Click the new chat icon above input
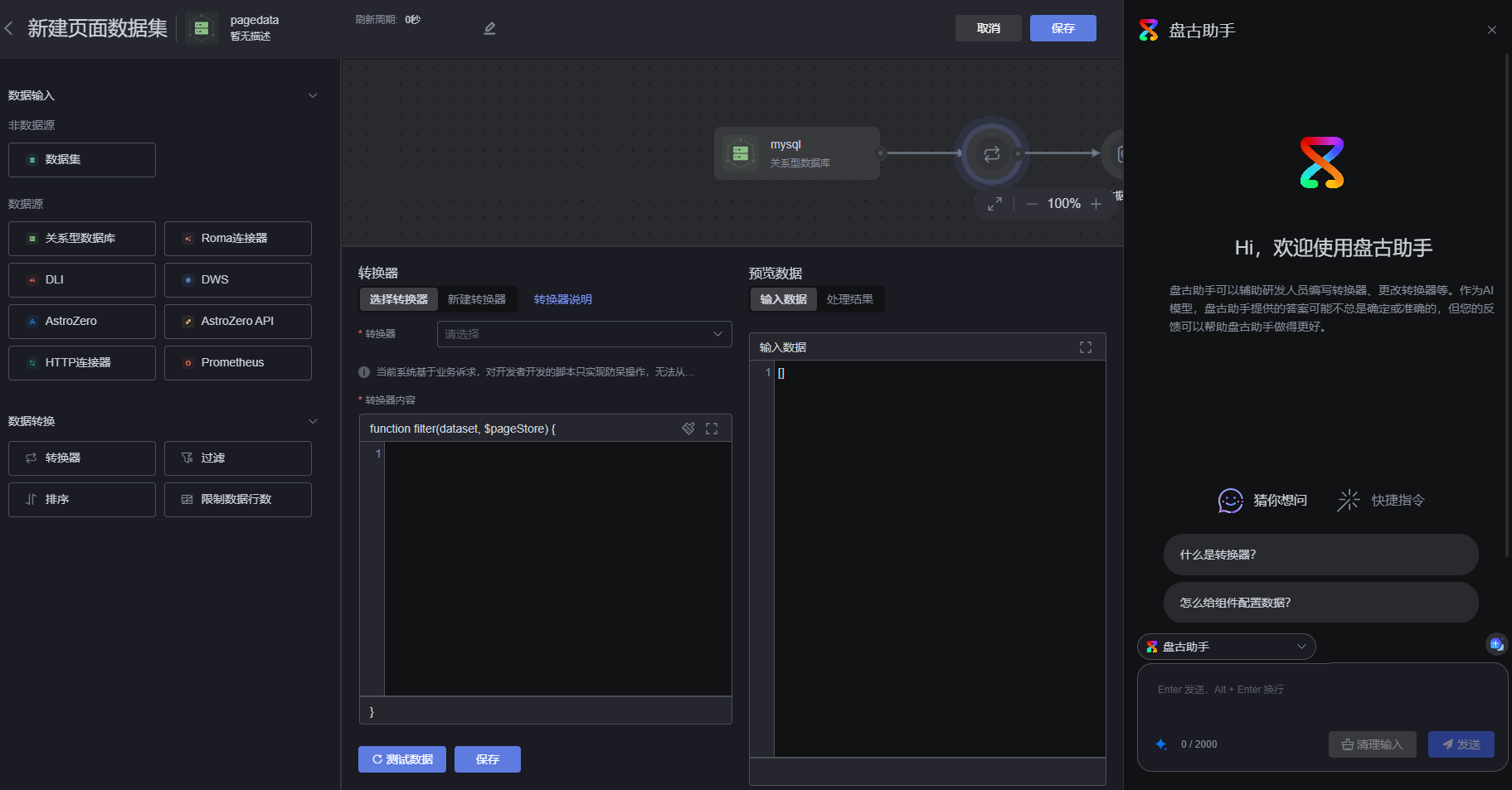Viewport: 1512px width, 790px height. tap(1496, 644)
